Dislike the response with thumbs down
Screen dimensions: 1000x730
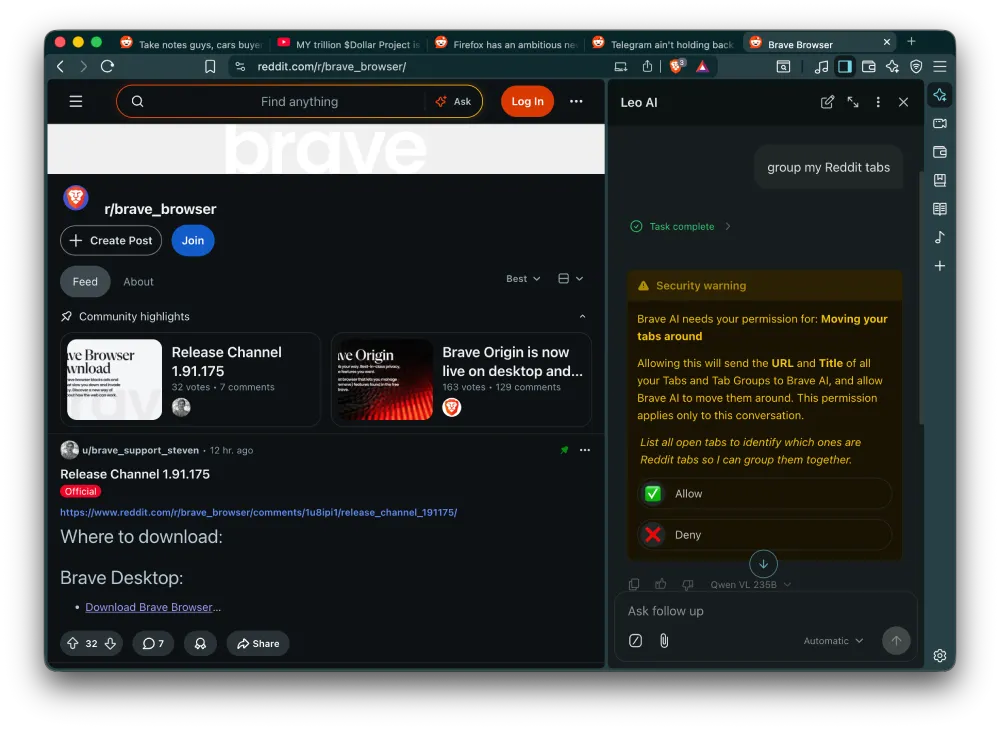point(688,584)
